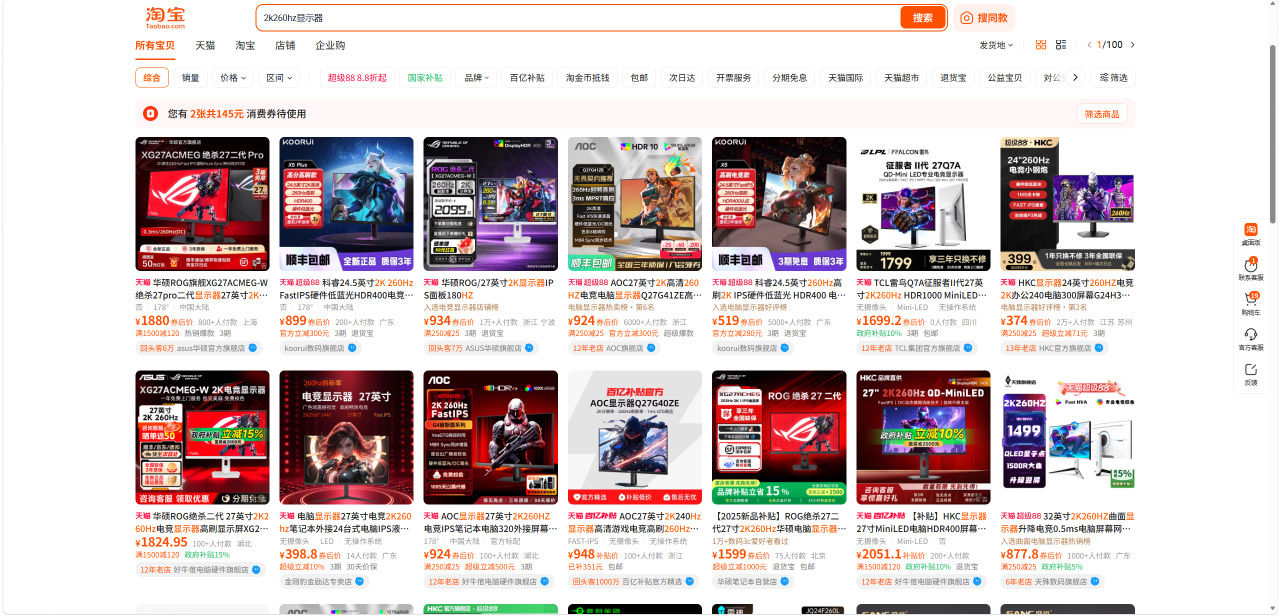The image size is (1280, 616).
Task: Toggle the 超级88 8.8折起 filter
Action: (x=357, y=78)
